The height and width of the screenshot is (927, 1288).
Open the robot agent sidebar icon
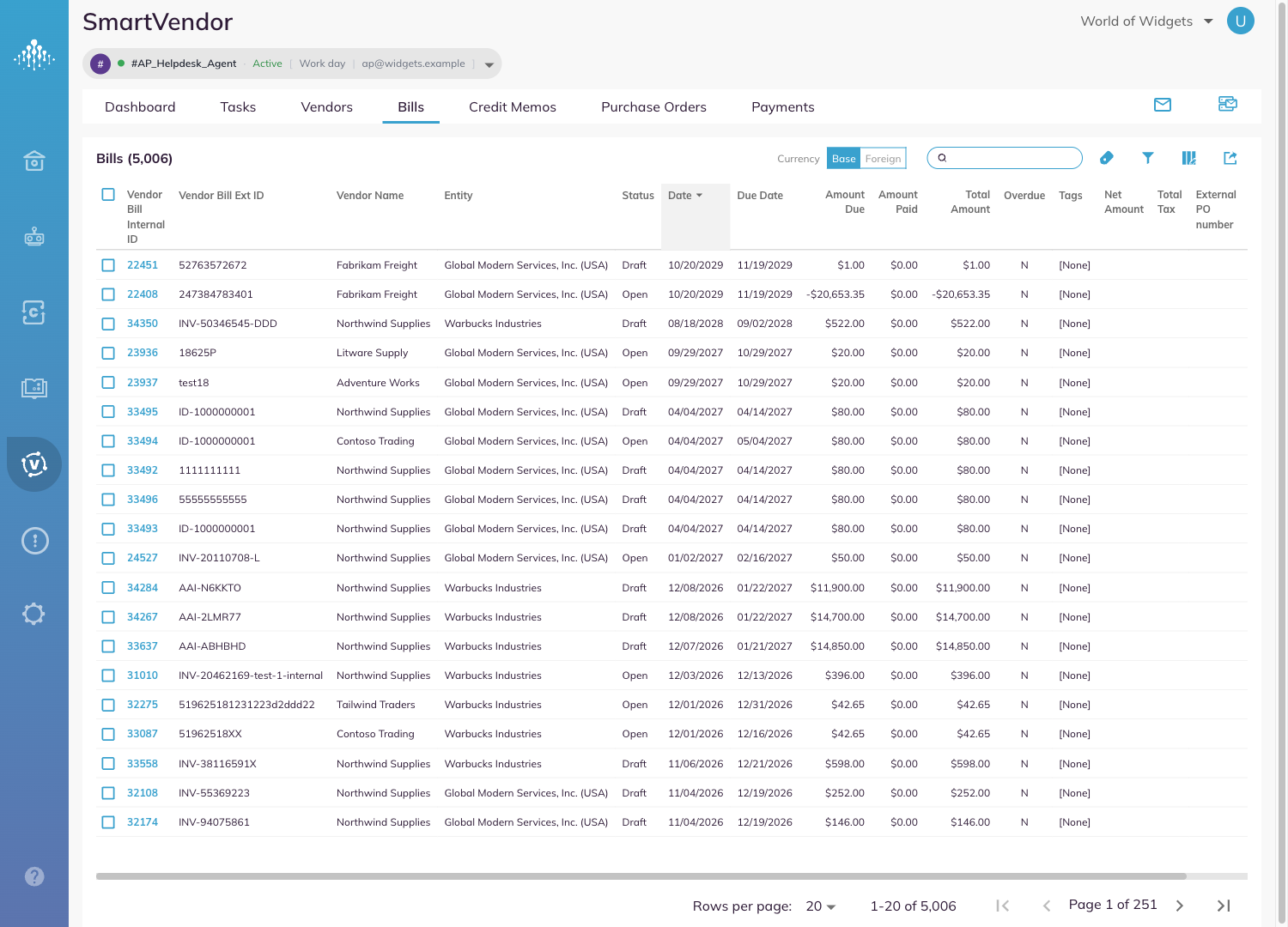click(x=34, y=236)
